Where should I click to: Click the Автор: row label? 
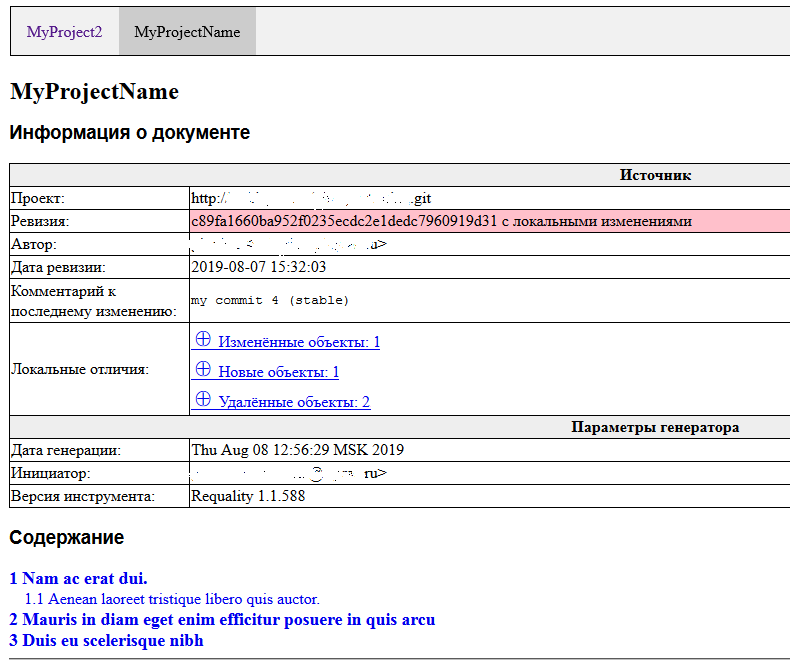coord(34,244)
